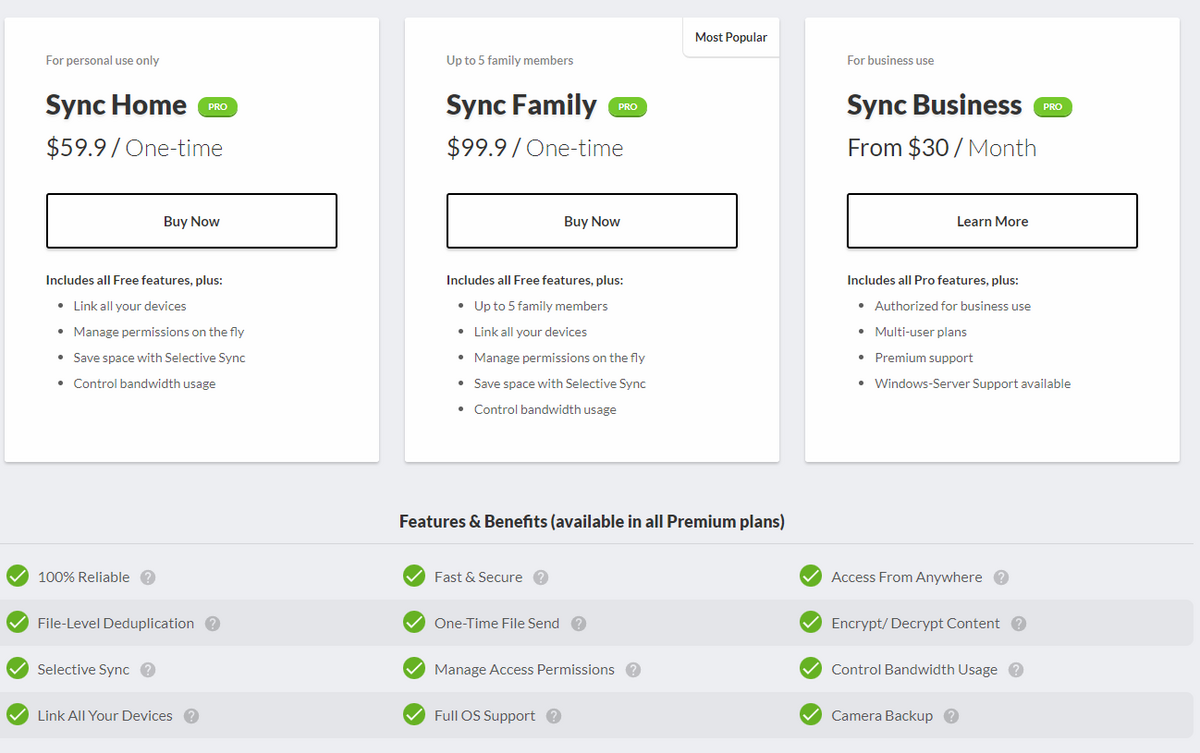Open help for One-Time File Send
The height and width of the screenshot is (753, 1200).
point(578,623)
